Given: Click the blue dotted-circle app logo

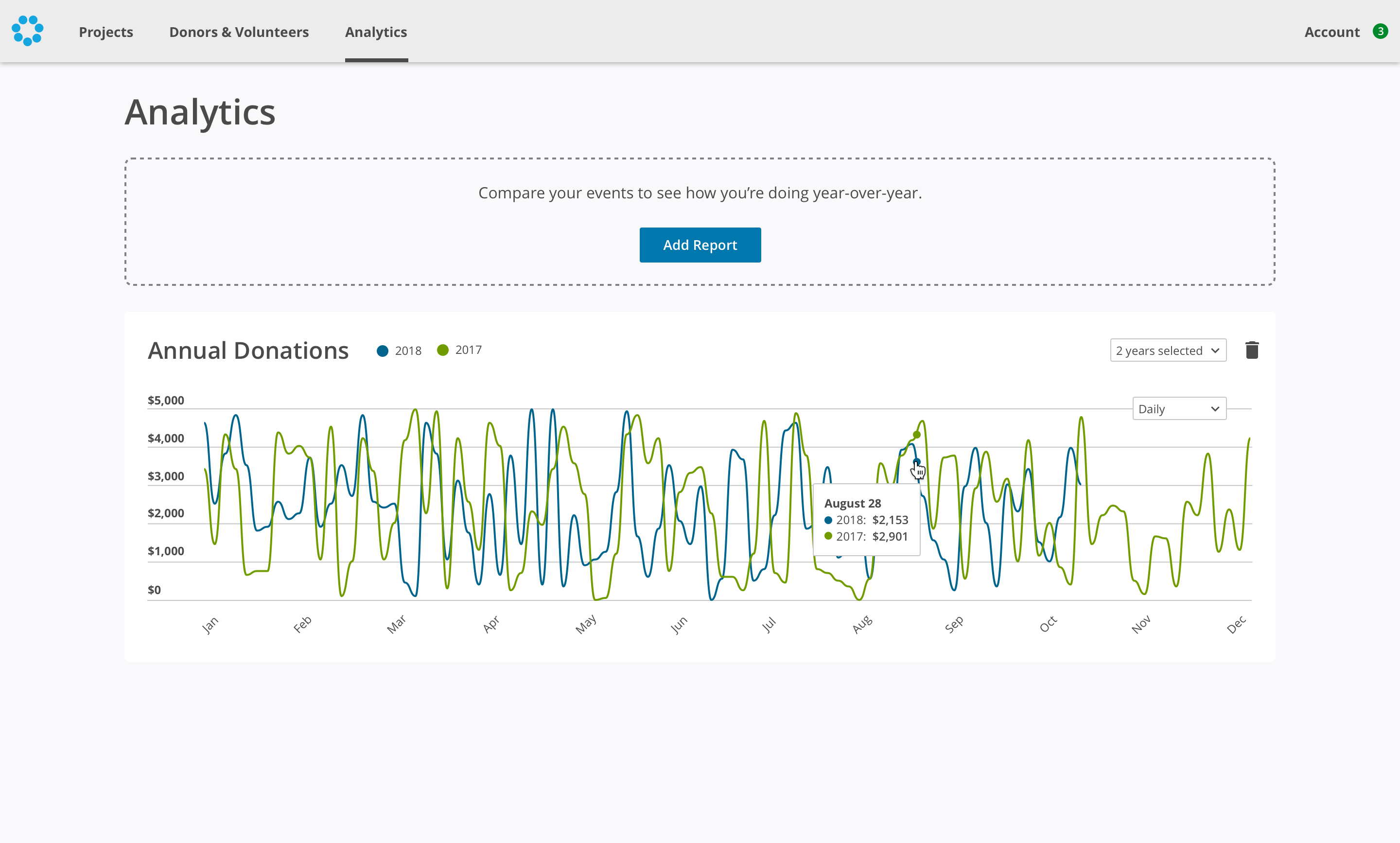Looking at the screenshot, I should (27, 31).
